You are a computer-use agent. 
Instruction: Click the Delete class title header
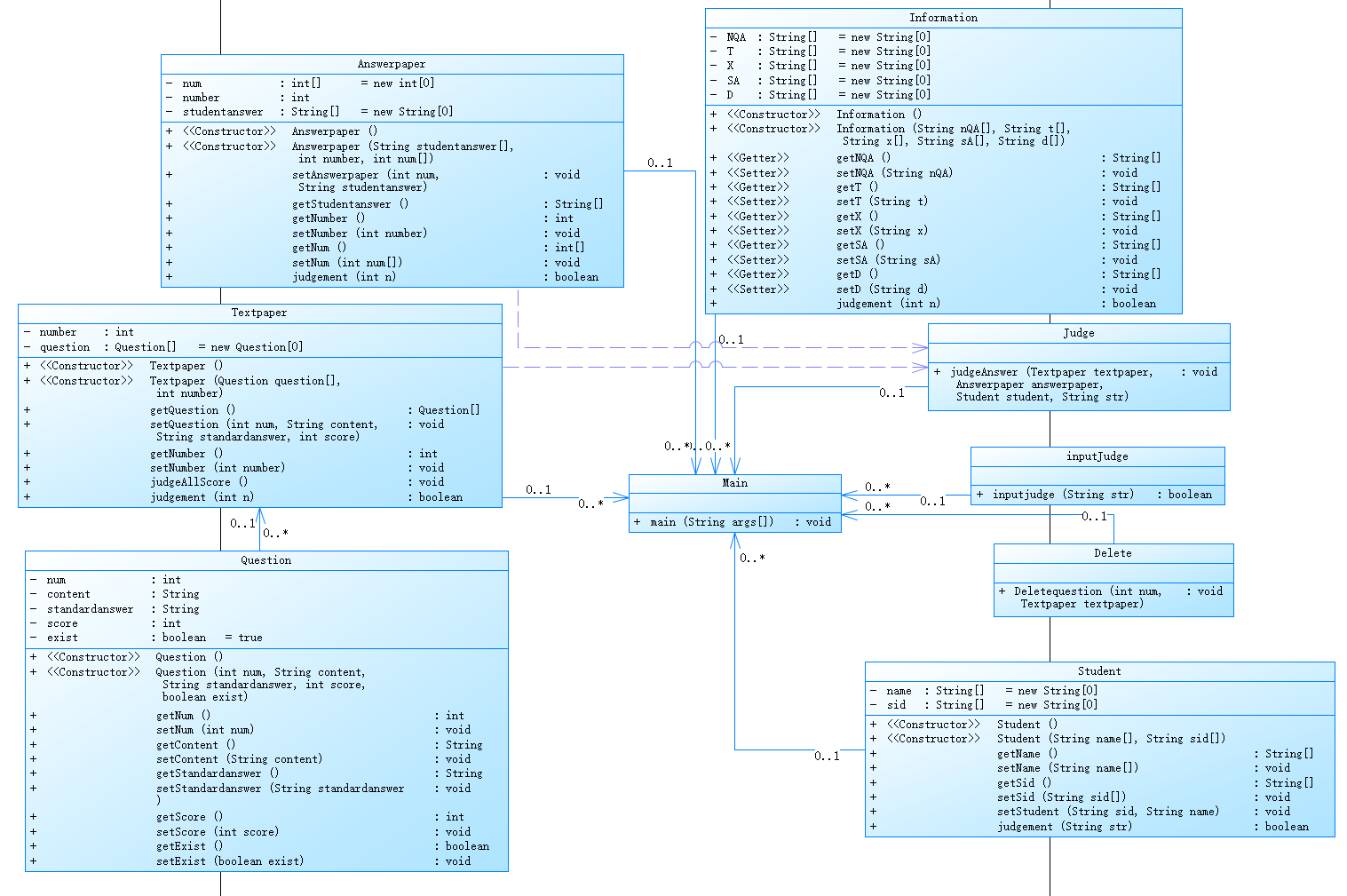(x=1113, y=553)
